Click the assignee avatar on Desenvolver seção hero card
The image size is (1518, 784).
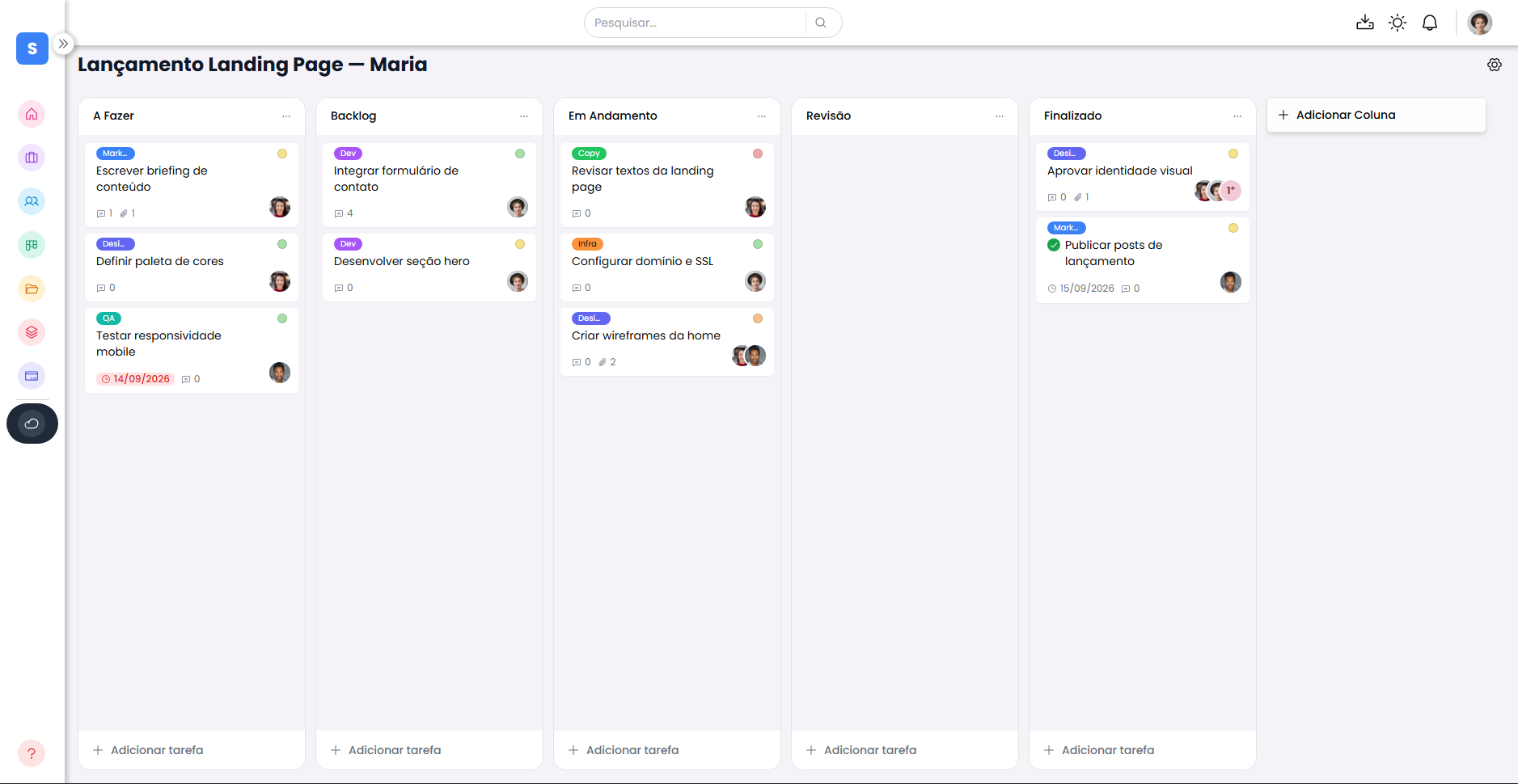point(518,281)
